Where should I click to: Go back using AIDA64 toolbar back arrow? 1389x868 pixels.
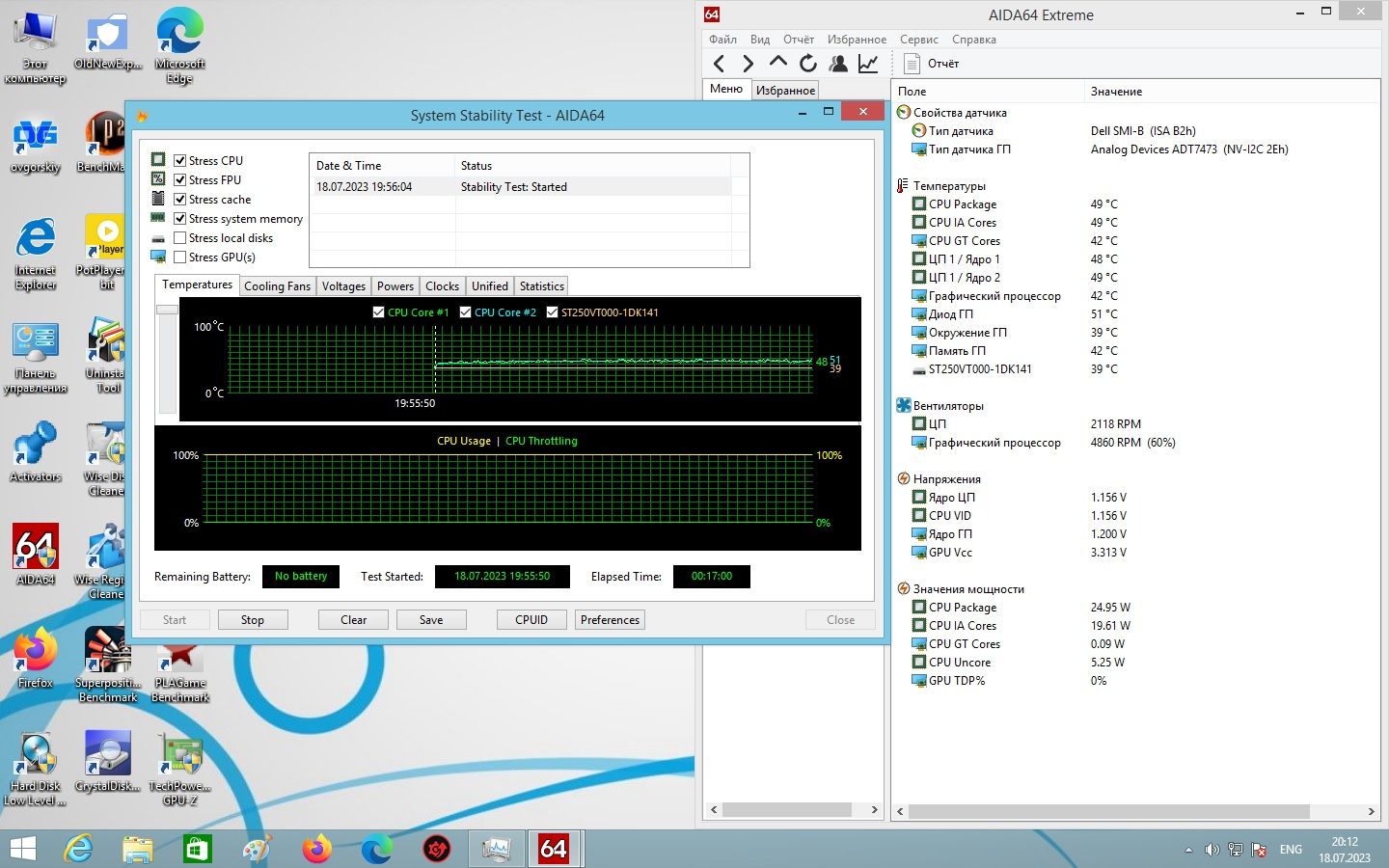[x=719, y=64]
